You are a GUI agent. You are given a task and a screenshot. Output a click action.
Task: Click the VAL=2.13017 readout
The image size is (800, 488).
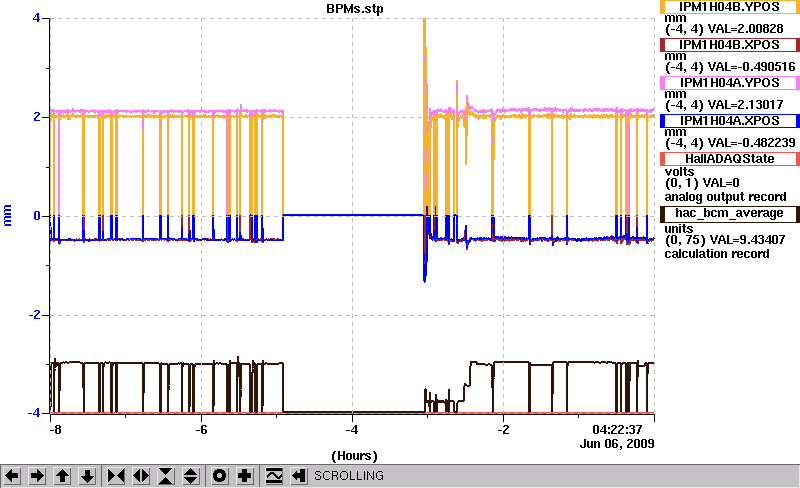coord(745,105)
